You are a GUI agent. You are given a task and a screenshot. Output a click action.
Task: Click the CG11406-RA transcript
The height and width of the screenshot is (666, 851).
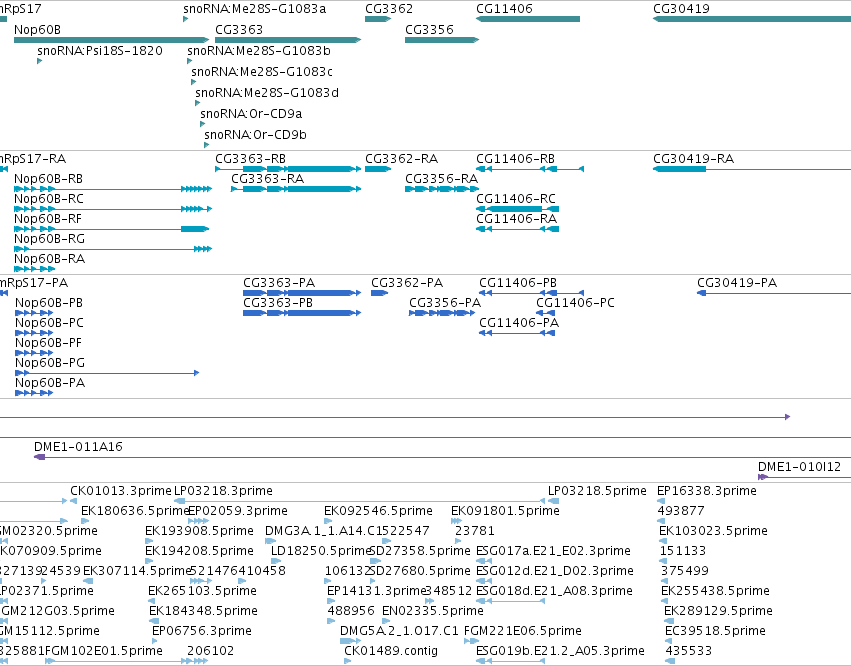tap(517, 229)
